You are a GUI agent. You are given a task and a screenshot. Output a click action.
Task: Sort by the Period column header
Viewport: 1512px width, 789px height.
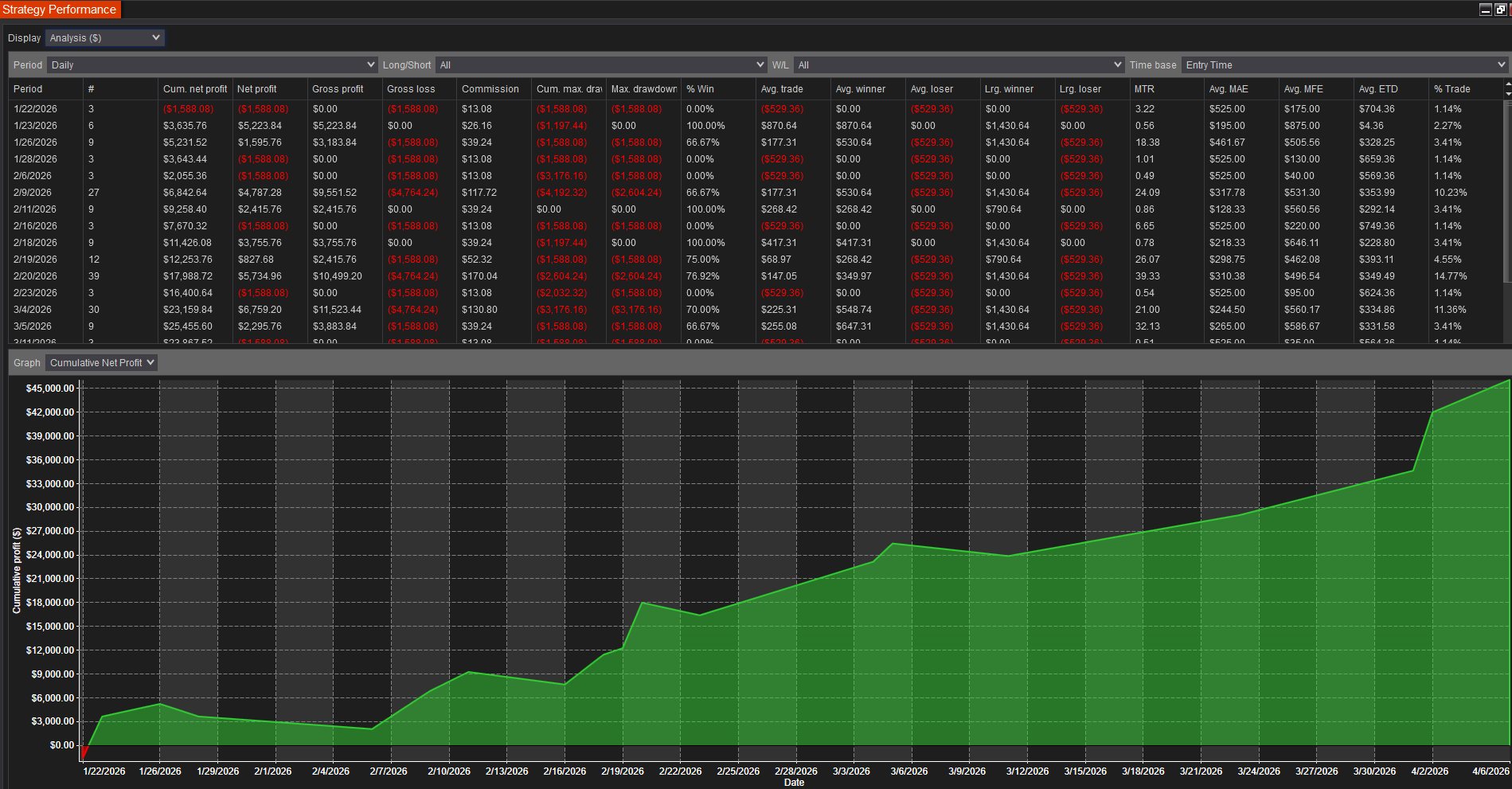click(45, 89)
